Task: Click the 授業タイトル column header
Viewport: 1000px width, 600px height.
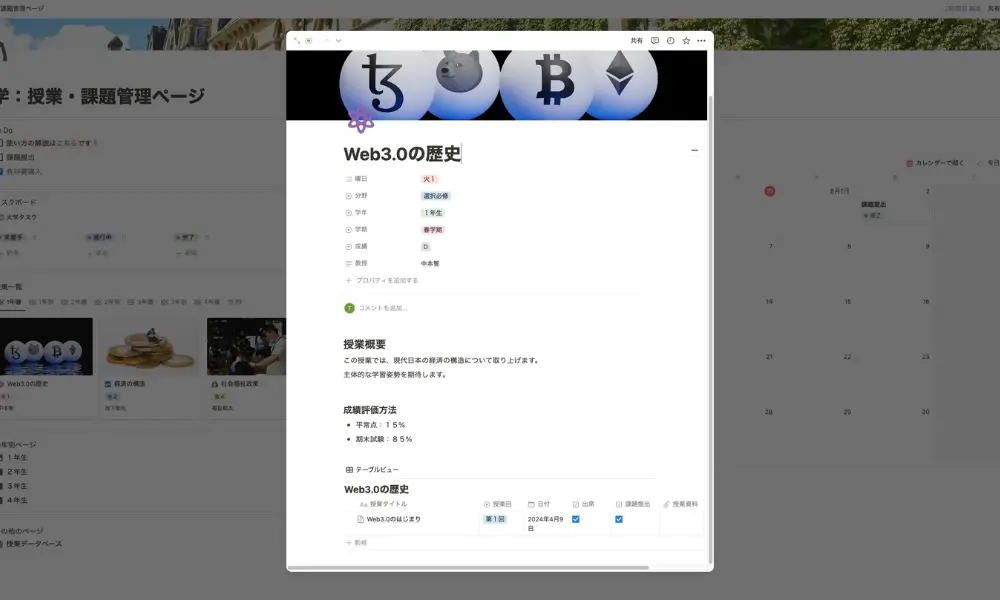Action: 383,504
